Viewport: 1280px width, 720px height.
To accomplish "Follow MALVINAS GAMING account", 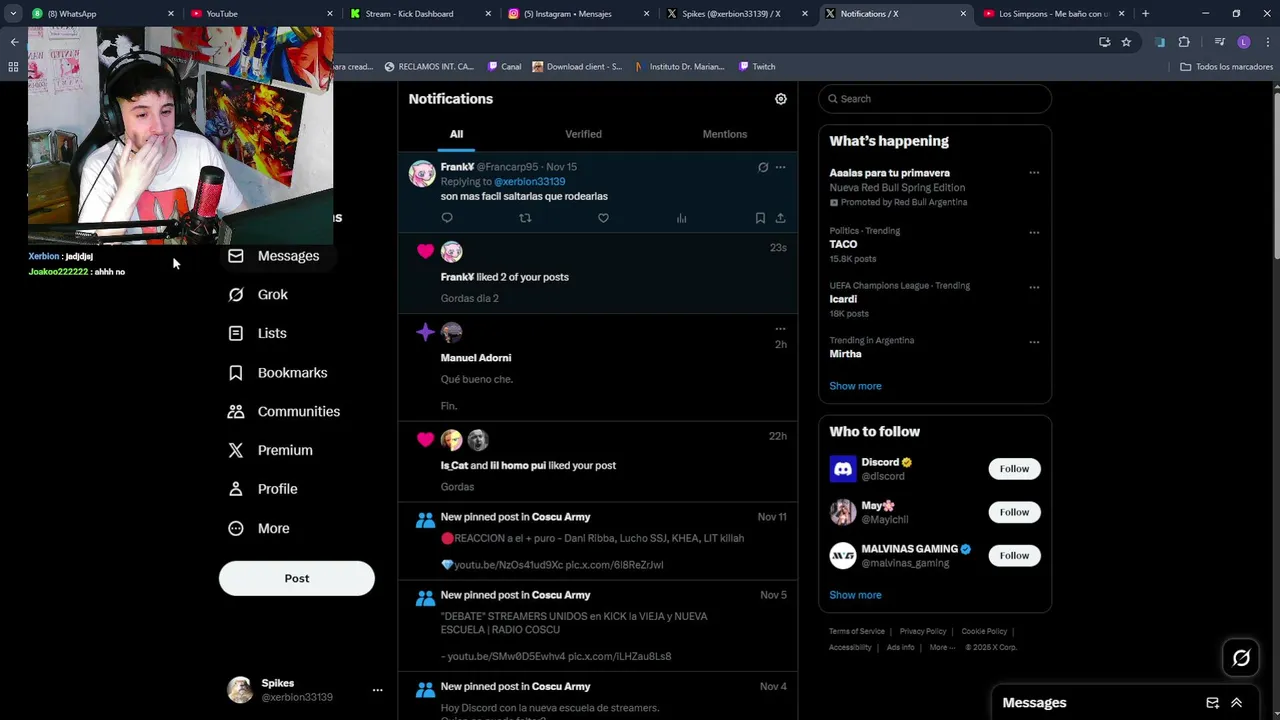I will tap(1014, 556).
